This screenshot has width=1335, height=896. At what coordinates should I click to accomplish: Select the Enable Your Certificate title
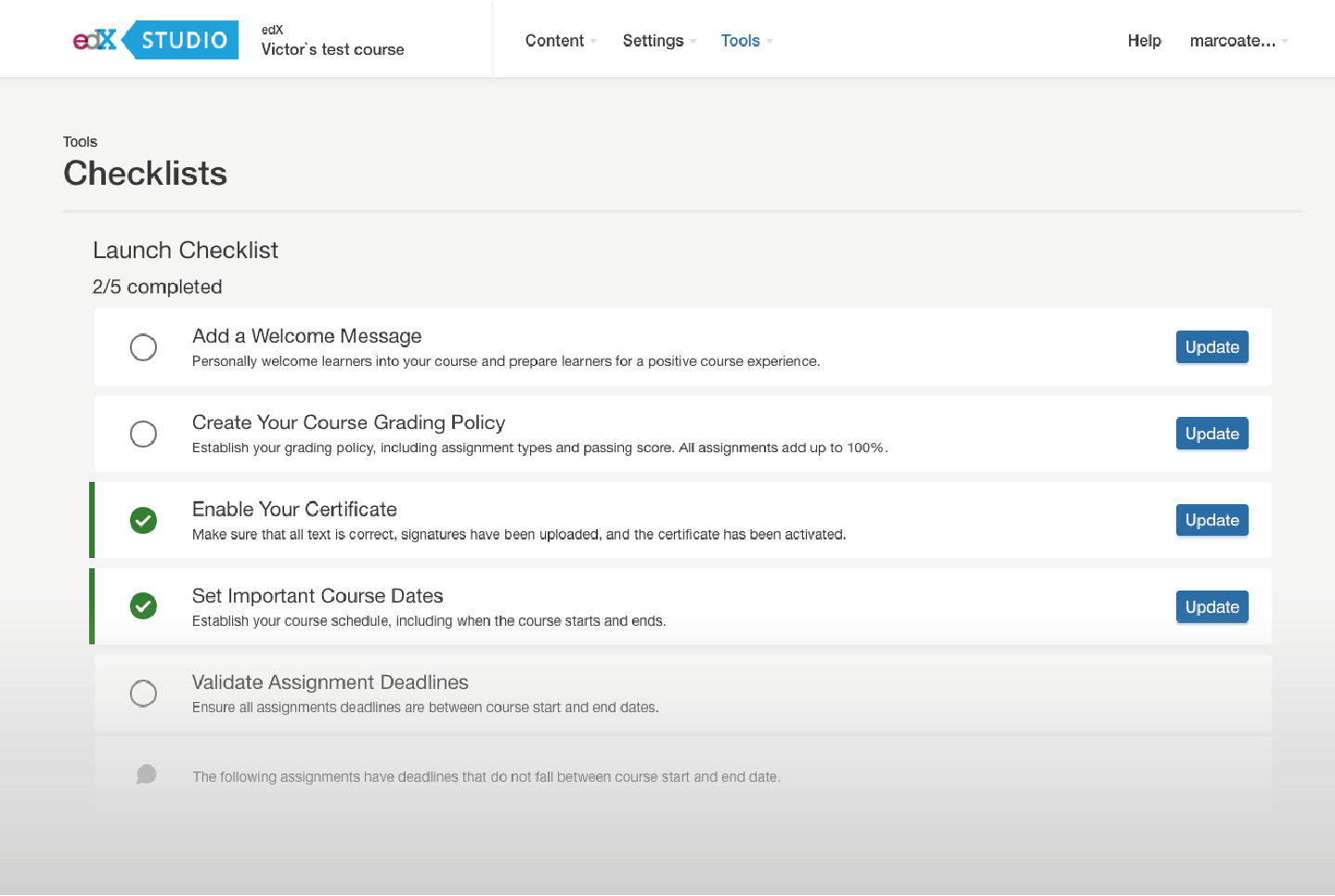pyautogui.click(x=294, y=509)
